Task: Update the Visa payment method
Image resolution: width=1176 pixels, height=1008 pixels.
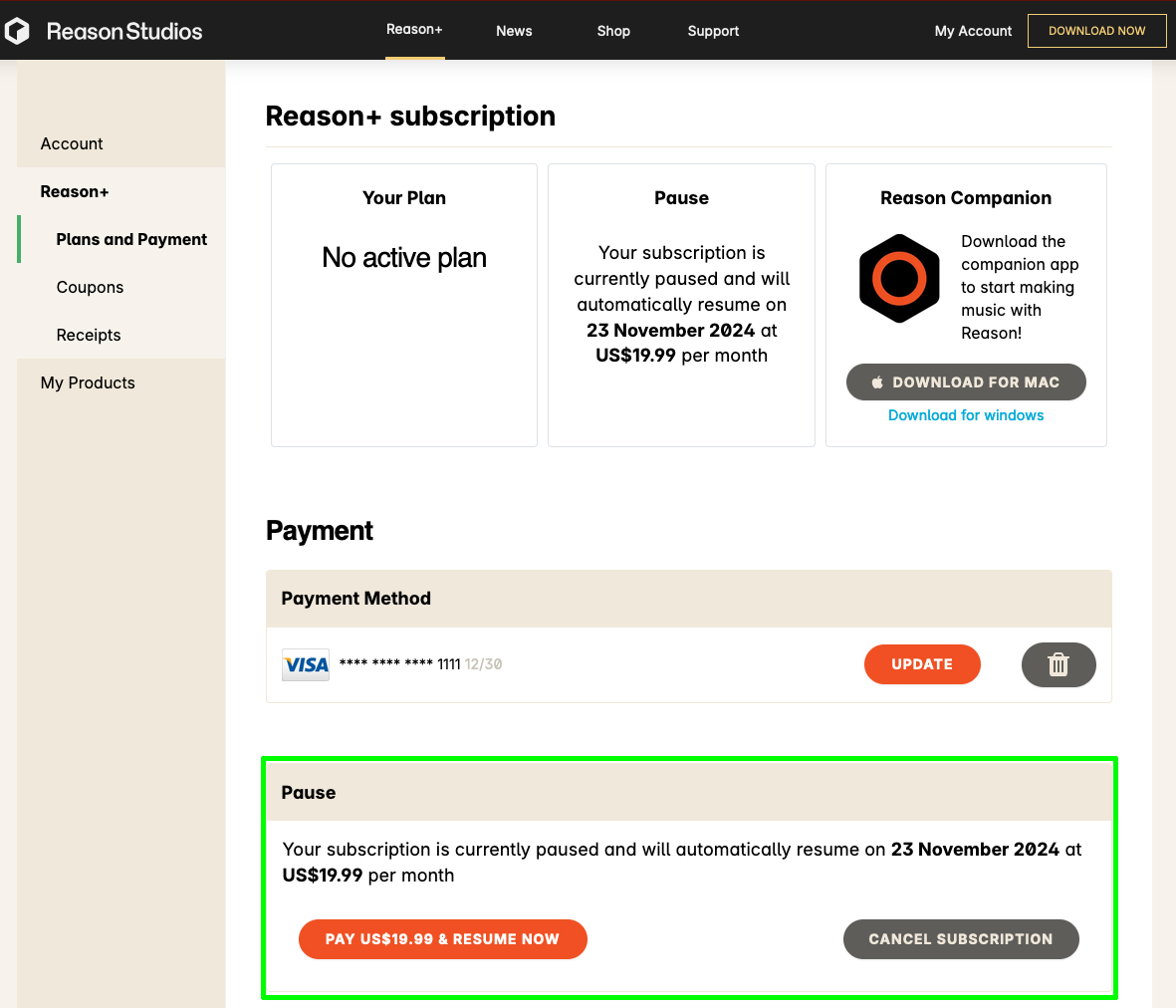Action: (922, 664)
